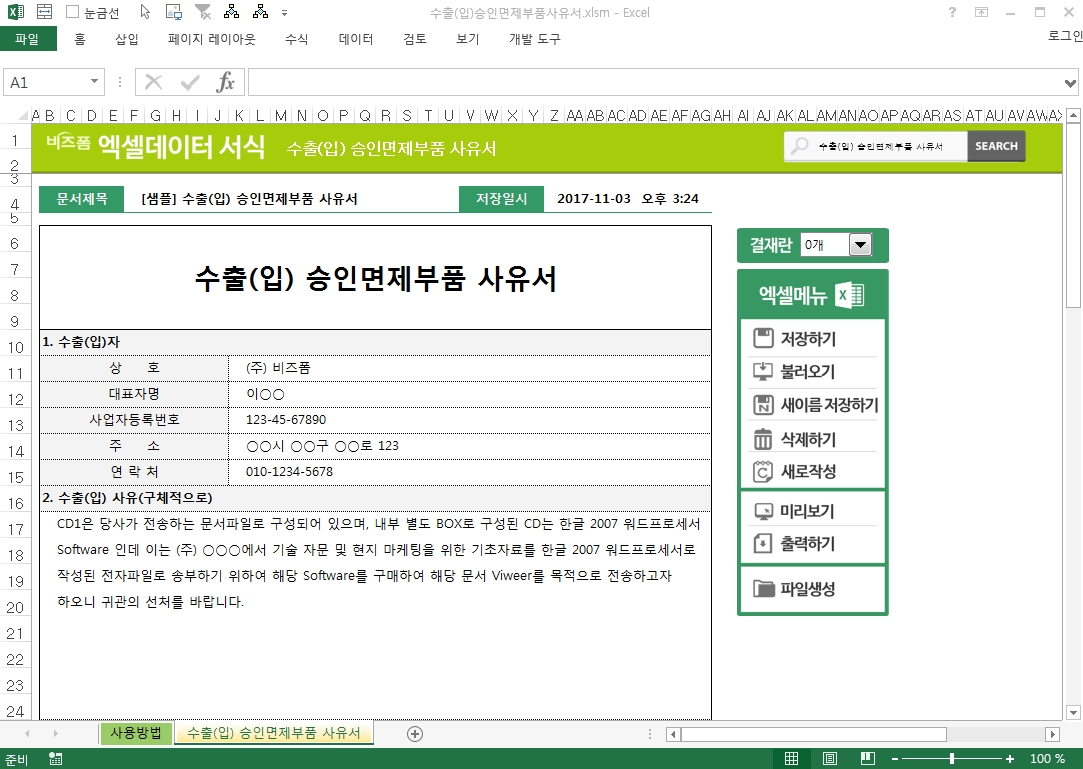This screenshot has width=1083, height=769.
Task: Click the Insert Function fx icon
Action: pyautogui.click(x=226, y=82)
